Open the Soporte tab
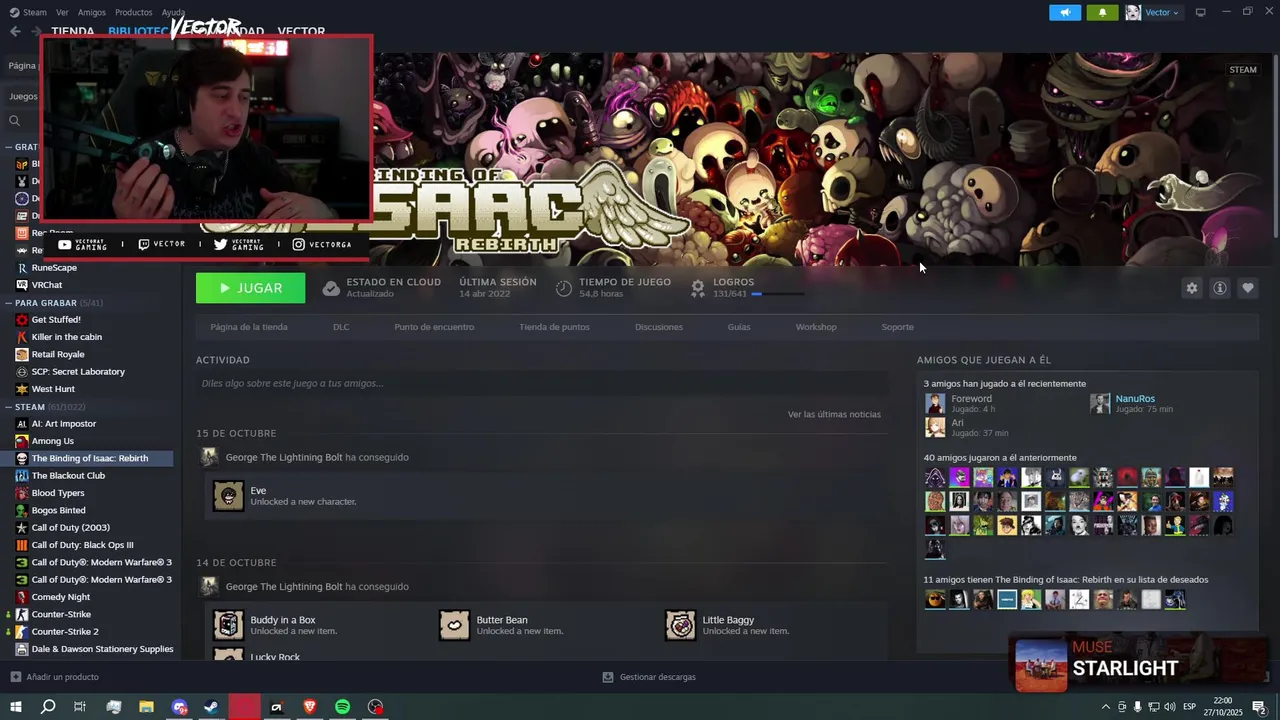This screenshot has width=1280, height=720. (897, 327)
